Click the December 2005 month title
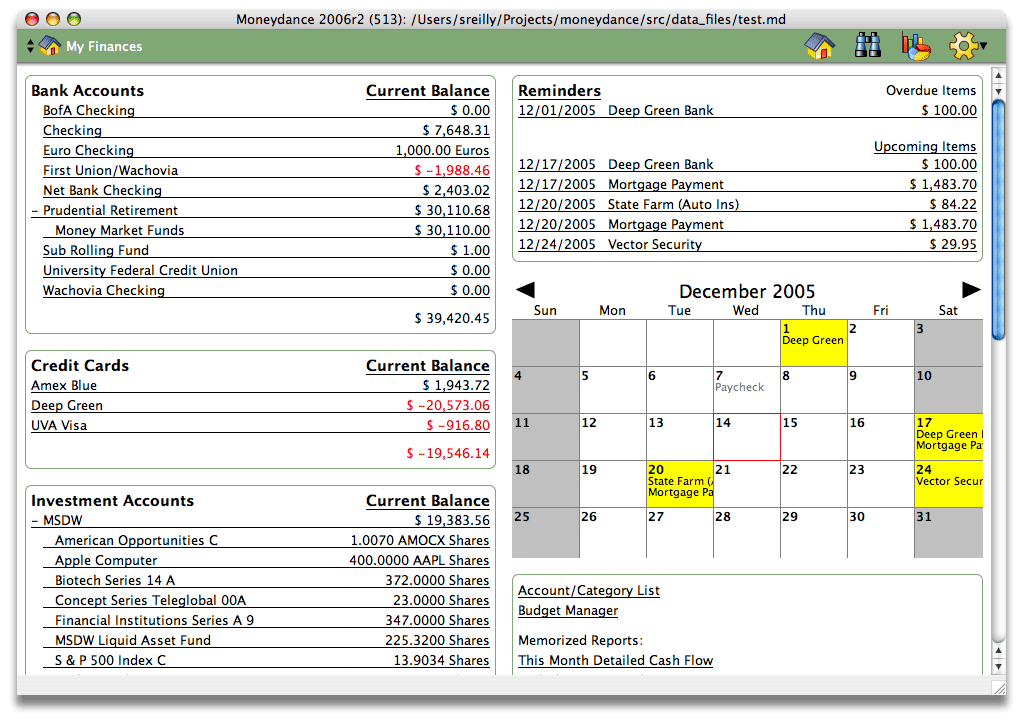Screen dimensions: 1020x719 tap(747, 291)
